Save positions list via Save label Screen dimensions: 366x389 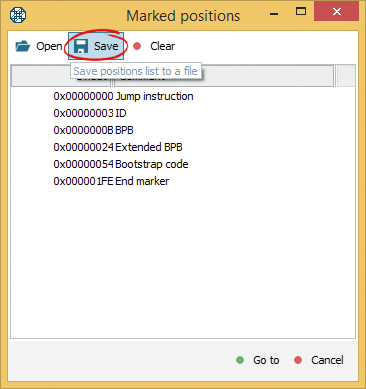[106, 46]
